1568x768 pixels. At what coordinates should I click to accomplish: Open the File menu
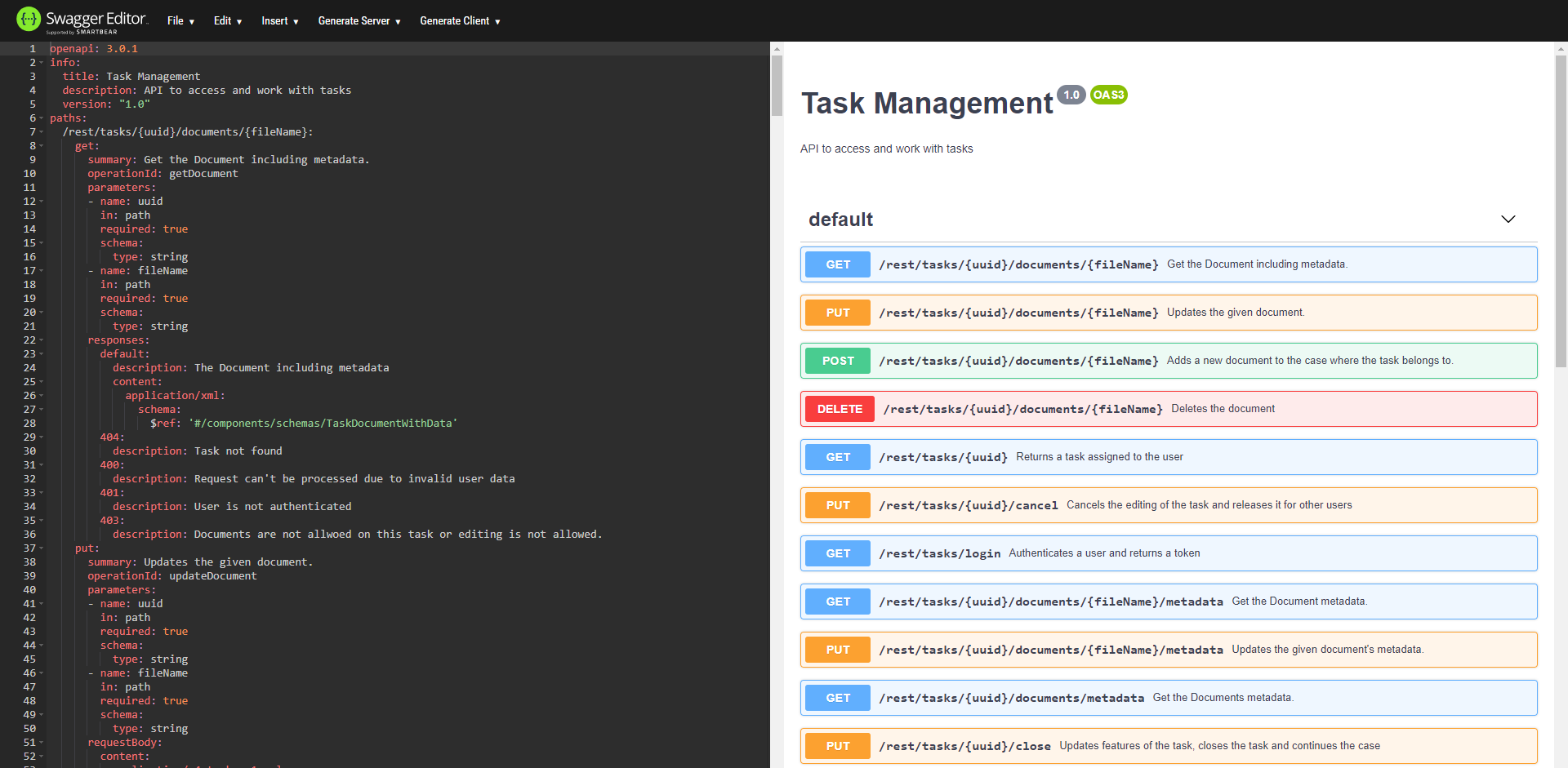(180, 20)
